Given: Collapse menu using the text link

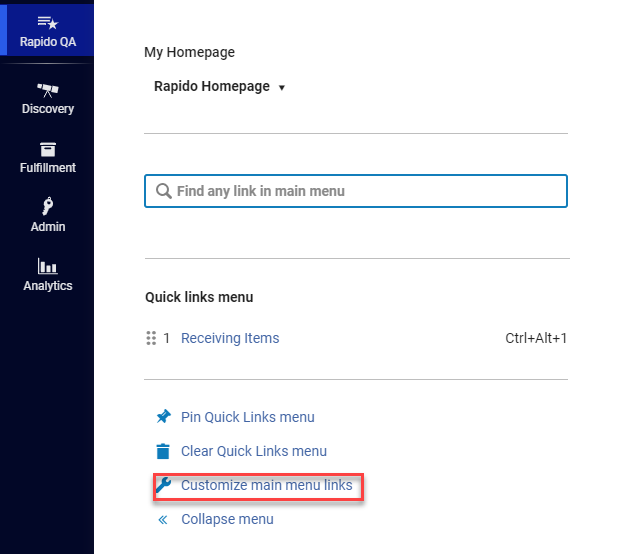Looking at the screenshot, I should click(x=227, y=519).
